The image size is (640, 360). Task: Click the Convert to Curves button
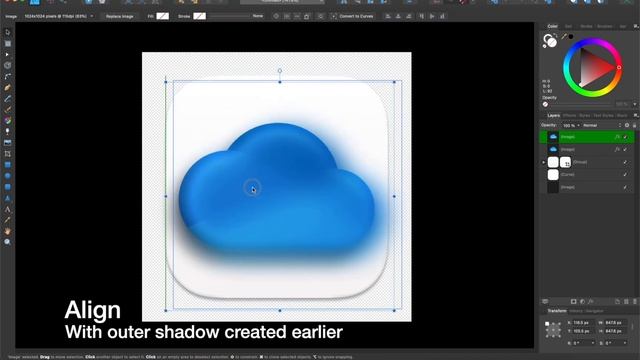coord(352,16)
